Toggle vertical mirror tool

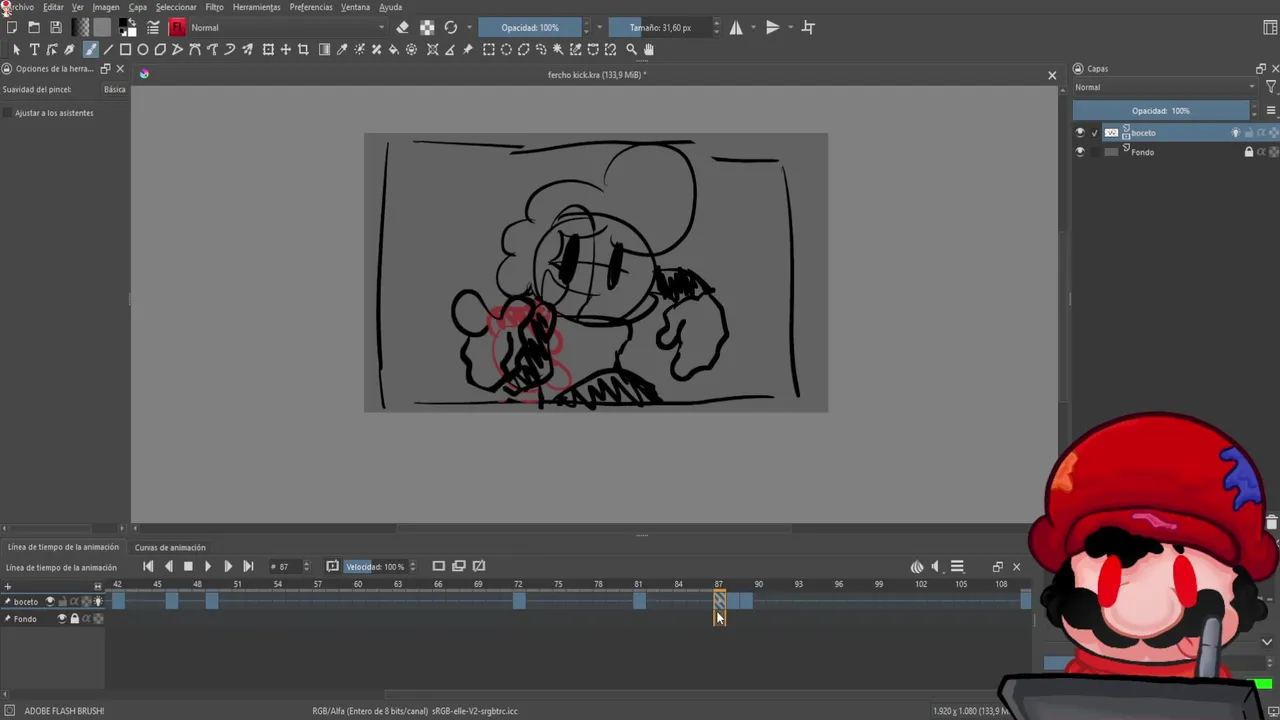pos(772,27)
